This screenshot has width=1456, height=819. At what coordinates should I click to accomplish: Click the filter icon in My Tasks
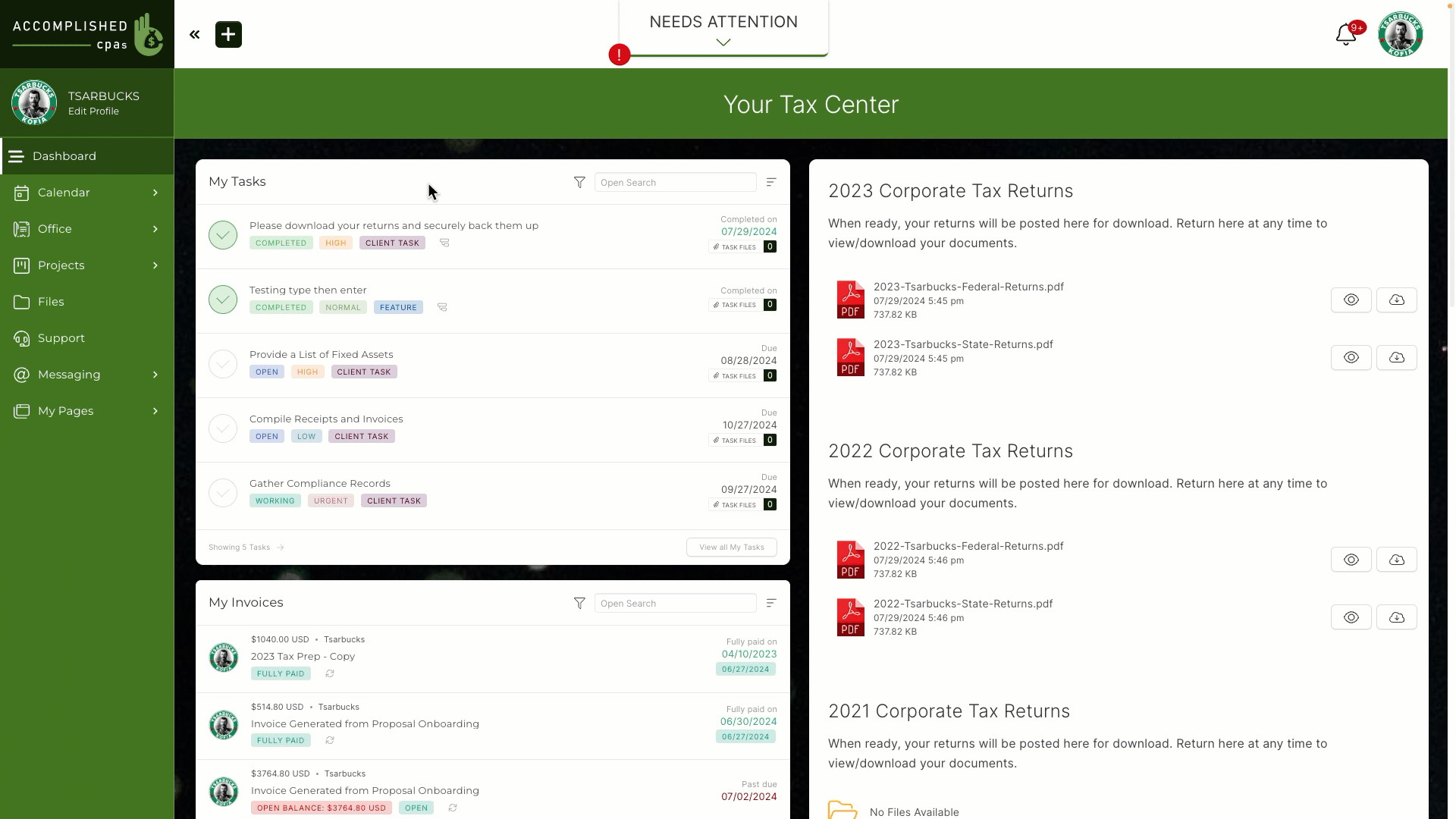click(x=579, y=182)
